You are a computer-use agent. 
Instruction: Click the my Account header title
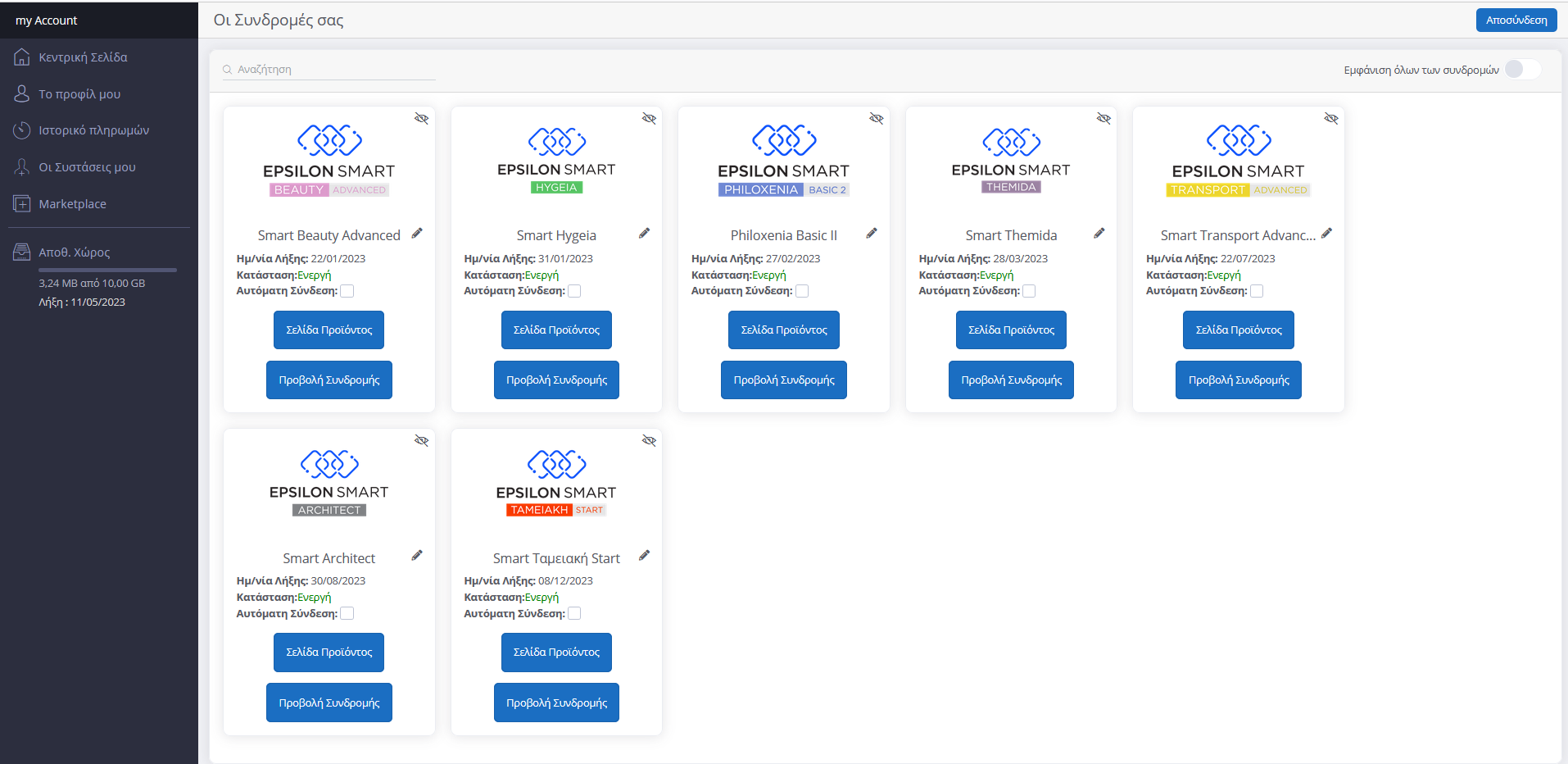46,20
